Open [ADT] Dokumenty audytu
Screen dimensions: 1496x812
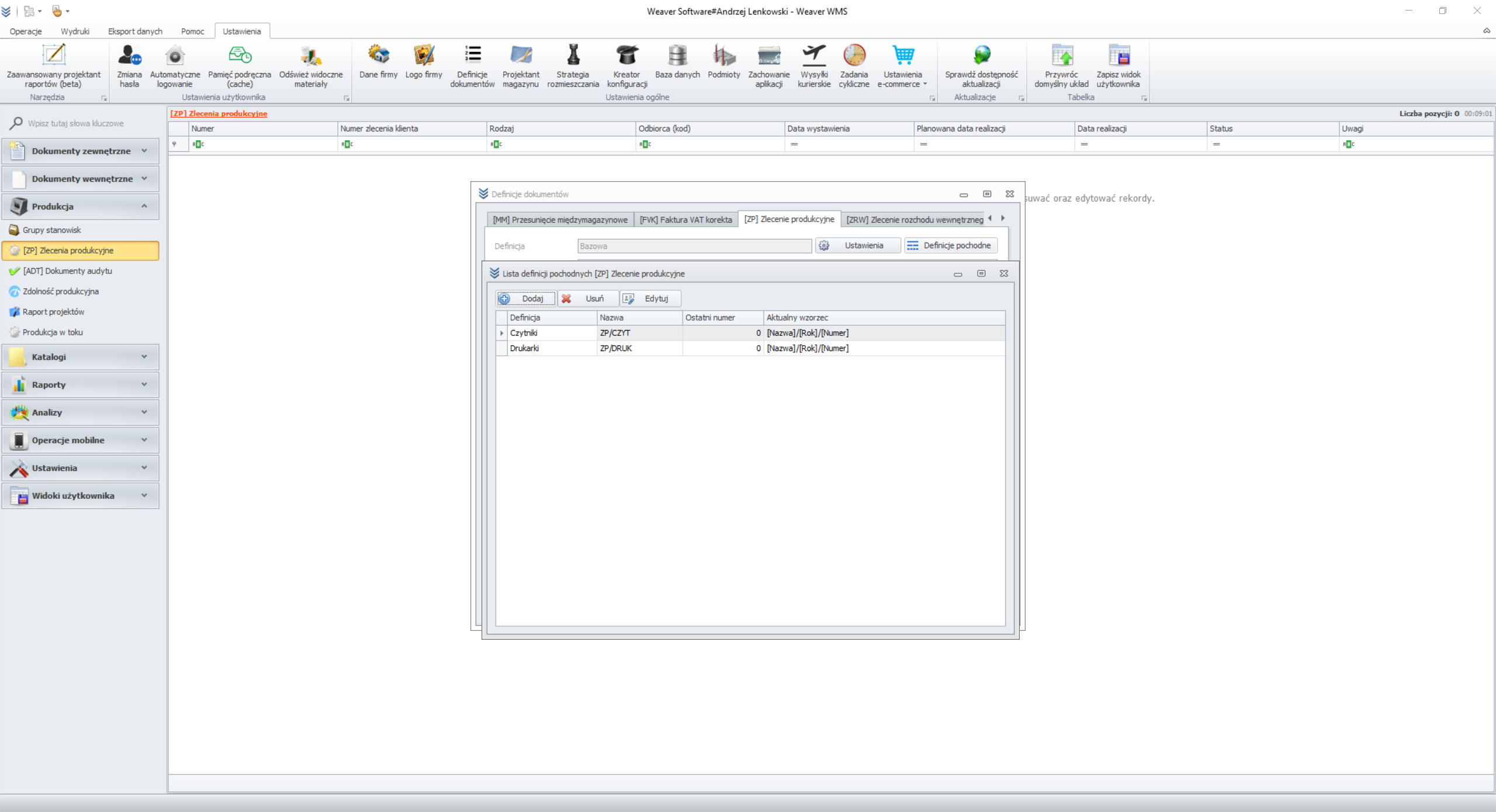(80, 271)
